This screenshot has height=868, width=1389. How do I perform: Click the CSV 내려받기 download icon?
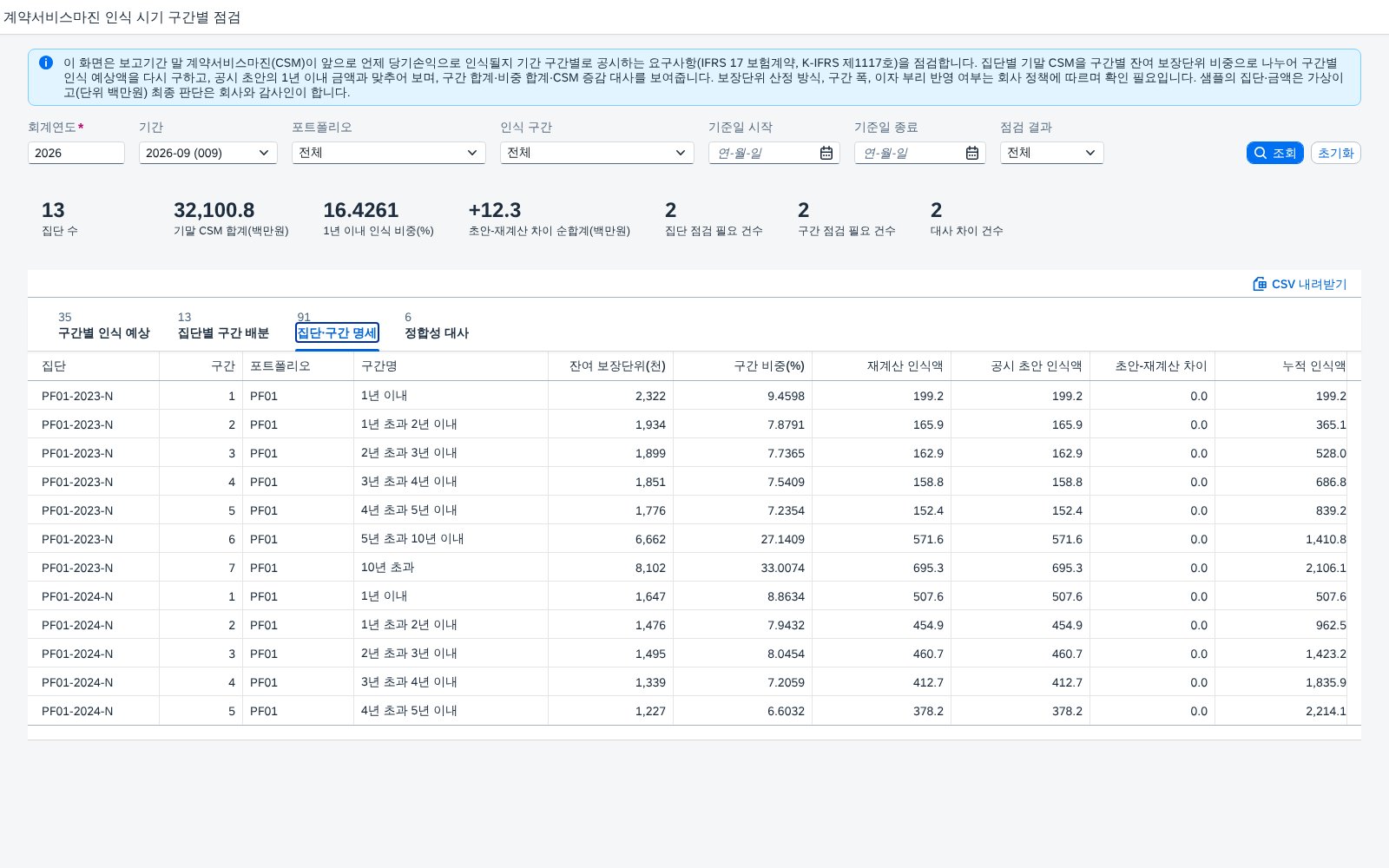(x=1260, y=284)
